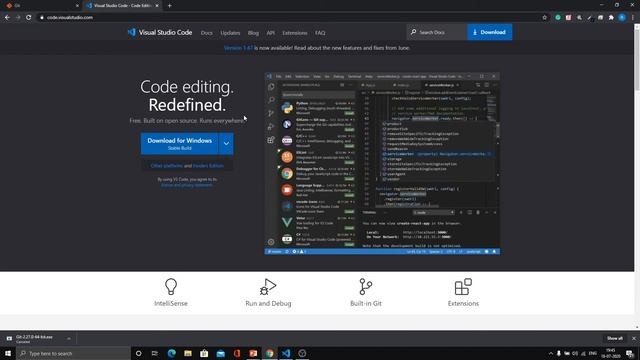Go to the Blog menu item
The image size is (640, 360).
pos(253,33)
